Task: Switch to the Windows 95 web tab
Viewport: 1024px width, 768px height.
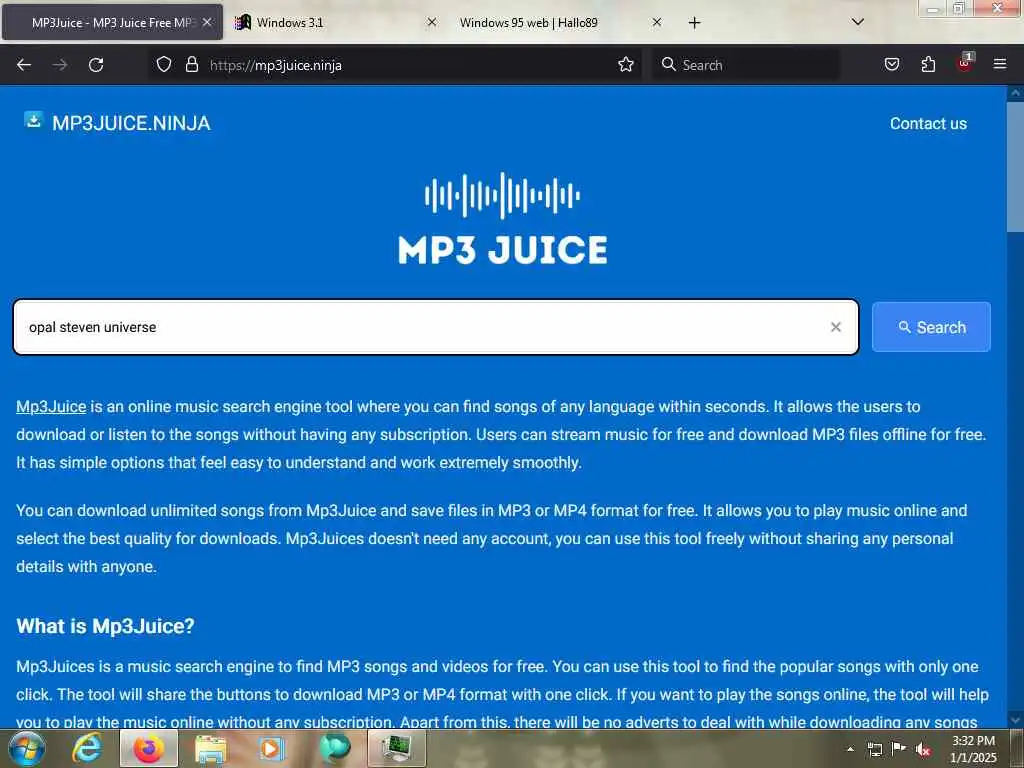Action: [x=558, y=22]
